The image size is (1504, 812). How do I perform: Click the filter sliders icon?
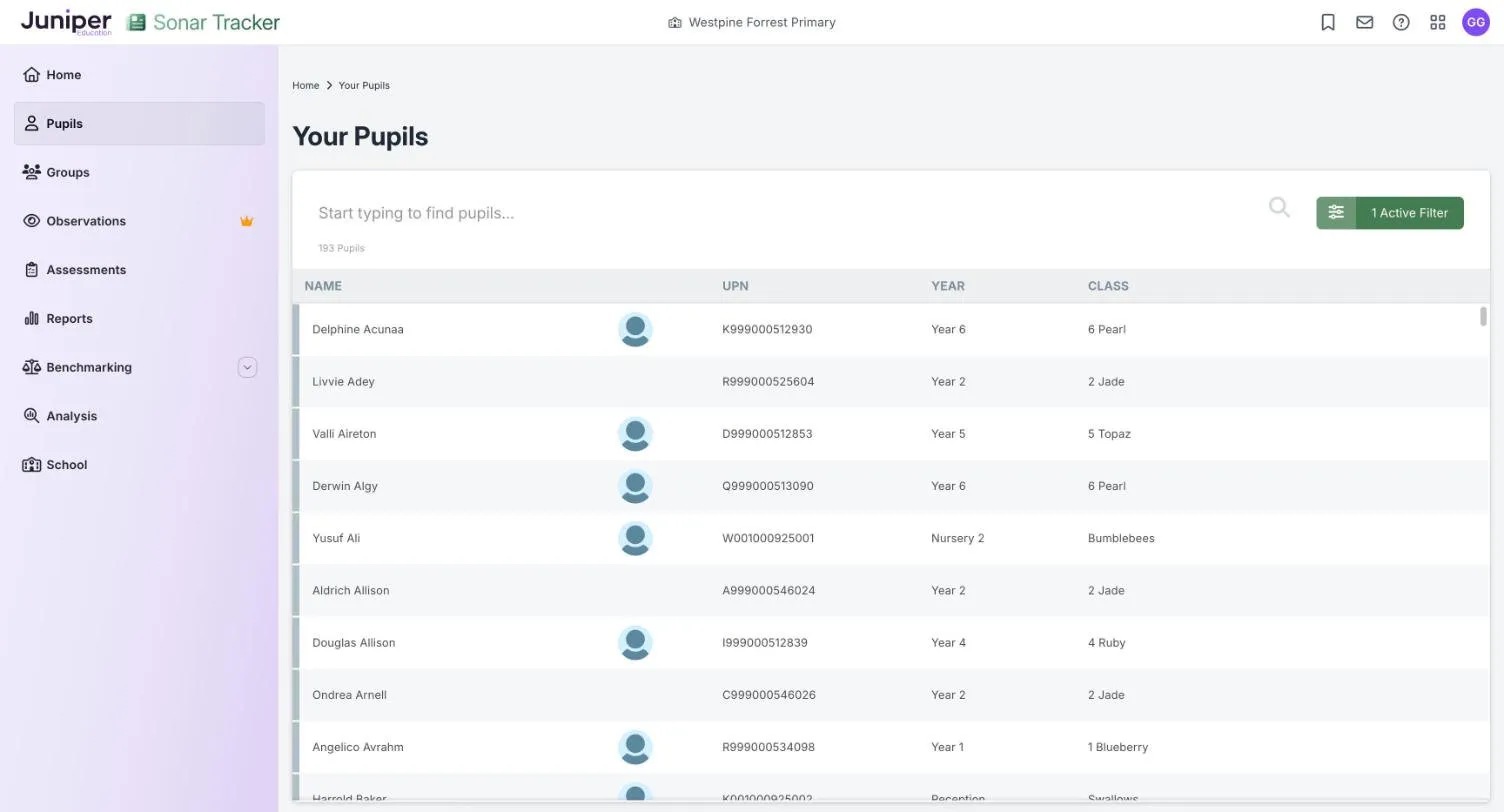tap(1336, 213)
